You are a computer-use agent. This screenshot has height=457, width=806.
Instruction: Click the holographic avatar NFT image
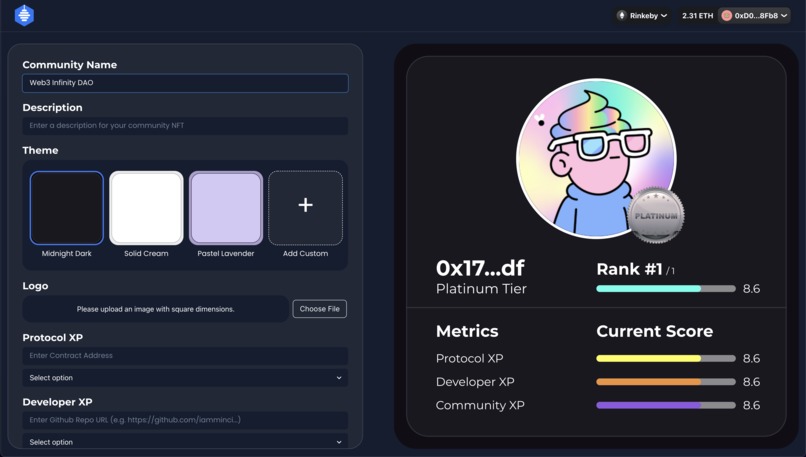click(x=596, y=158)
